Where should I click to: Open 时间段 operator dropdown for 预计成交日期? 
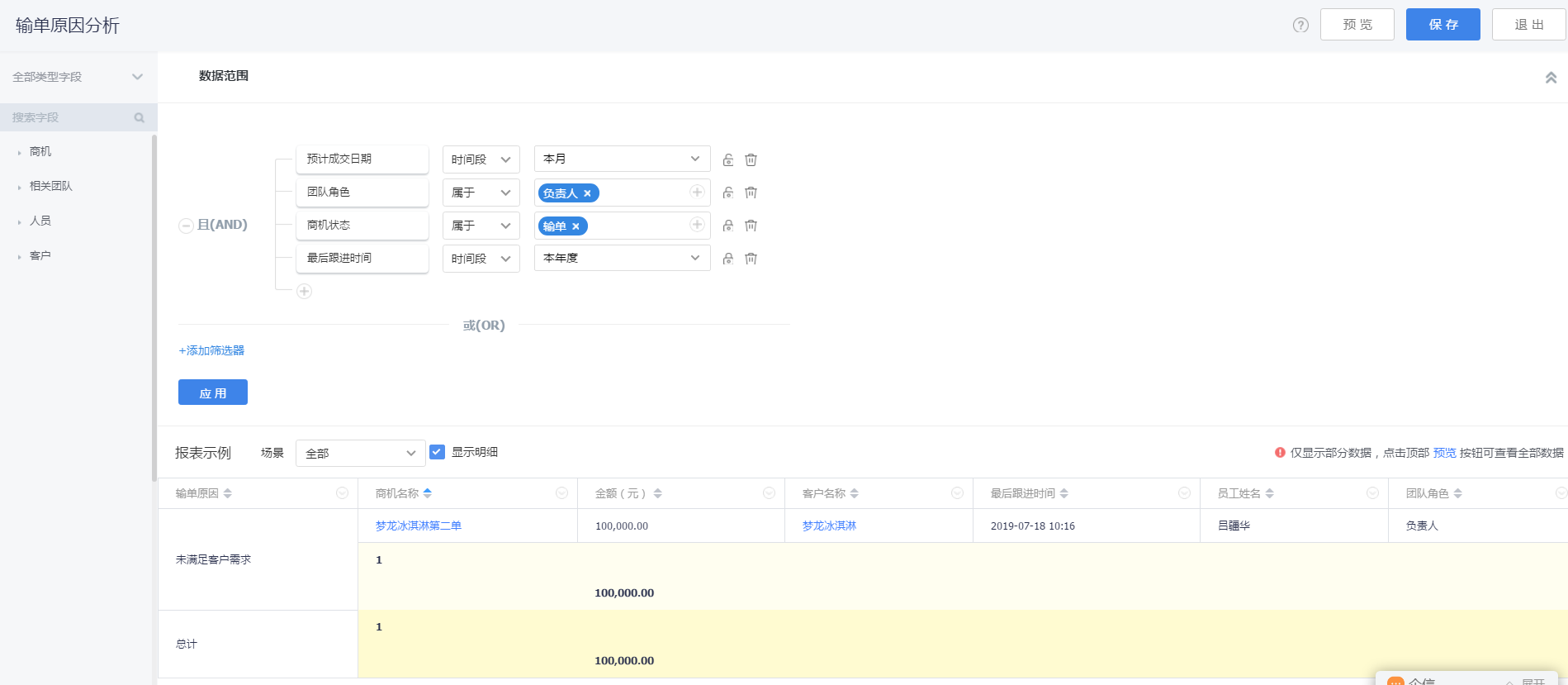coord(481,159)
